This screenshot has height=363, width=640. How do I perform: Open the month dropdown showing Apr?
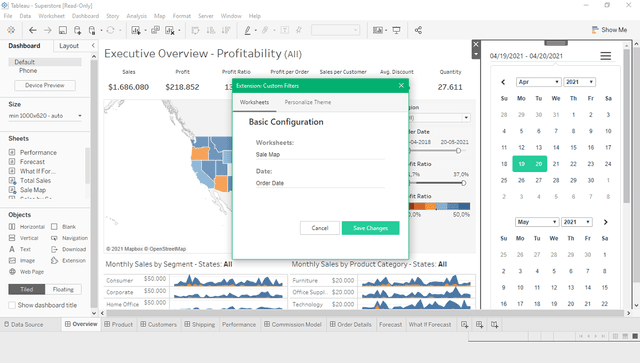point(538,82)
